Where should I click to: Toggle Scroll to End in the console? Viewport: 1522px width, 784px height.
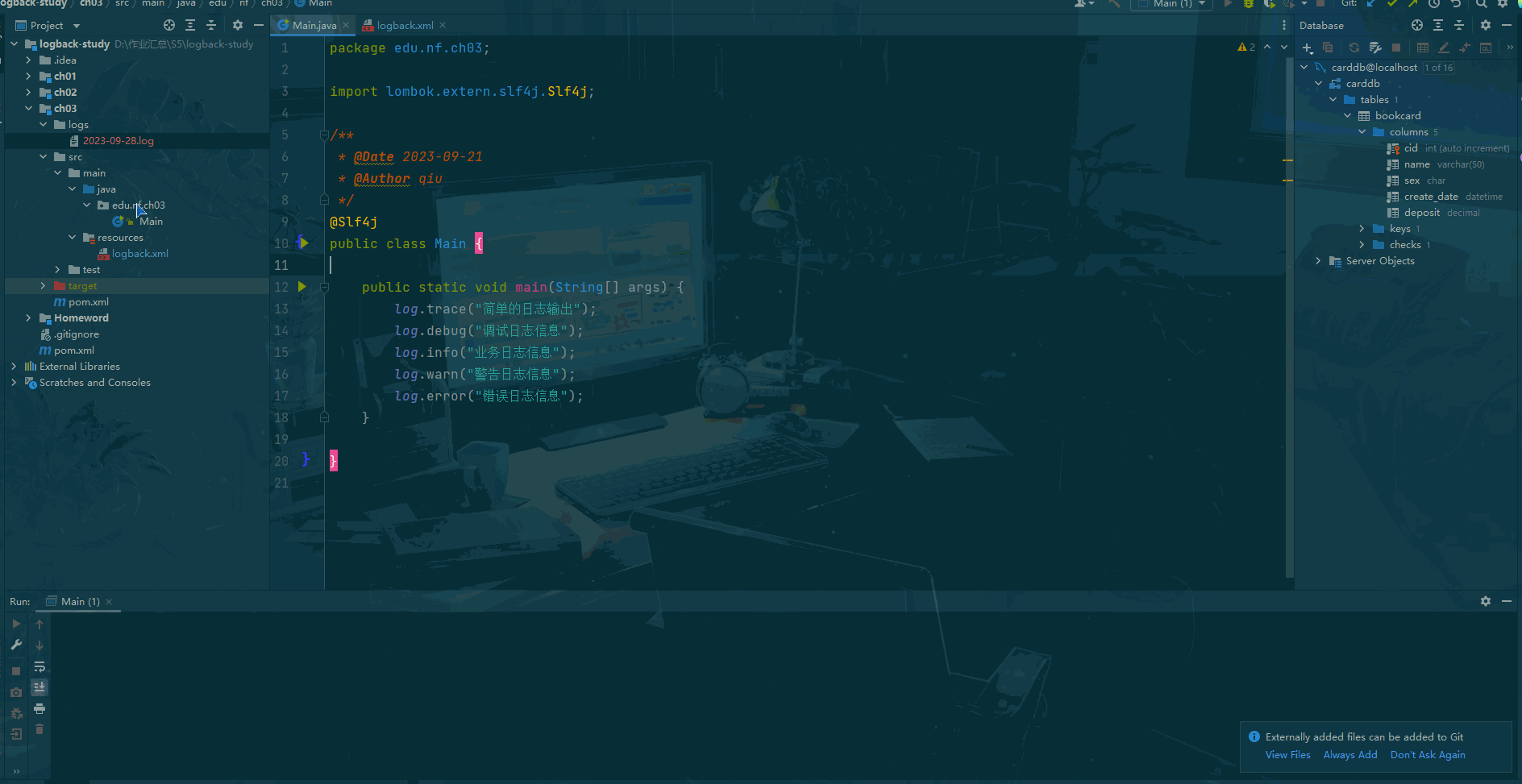point(39,687)
